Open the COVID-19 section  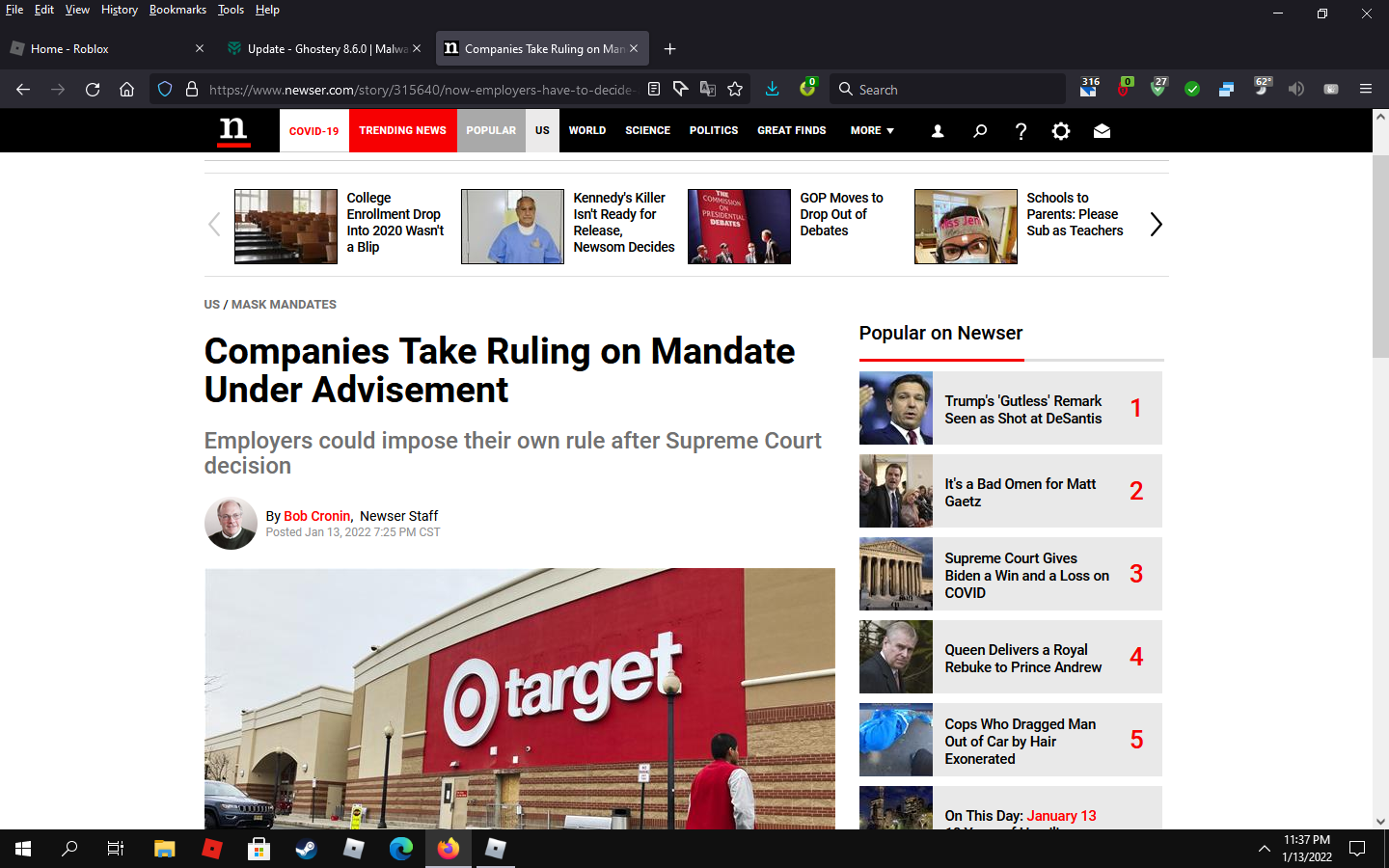click(314, 131)
